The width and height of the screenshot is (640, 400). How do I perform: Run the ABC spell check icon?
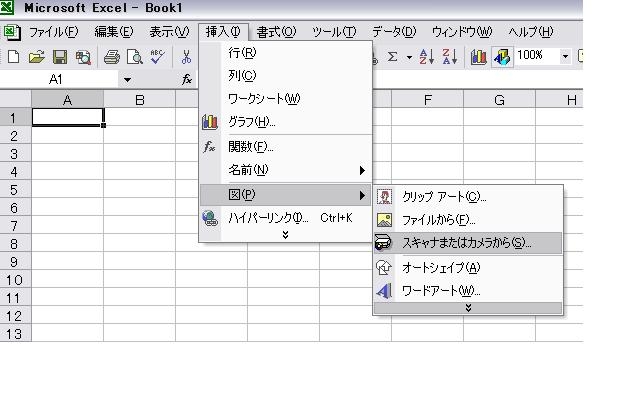pos(158,57)
